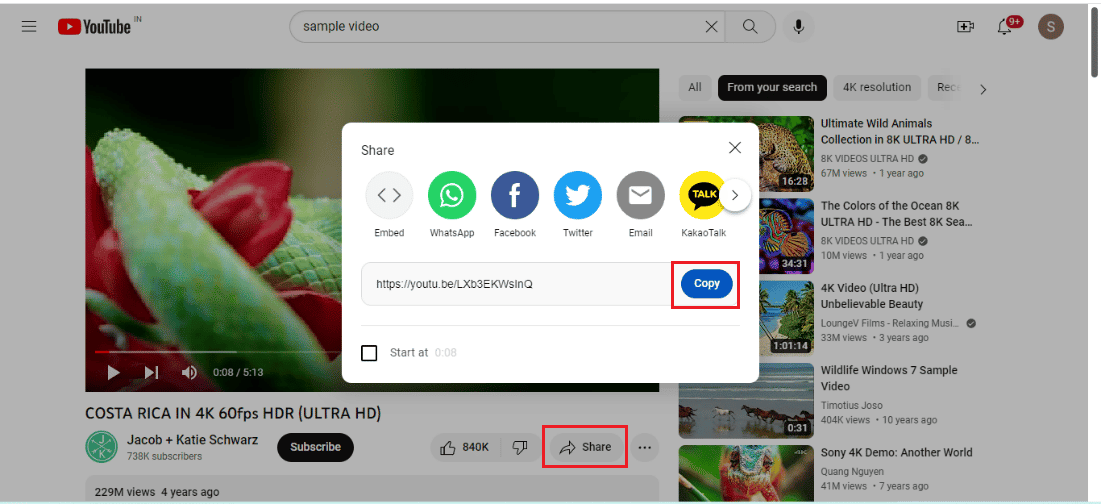Open Quang Nguyen channel link
This screenshot has height=504, width=1101.
tap(852, 472)
